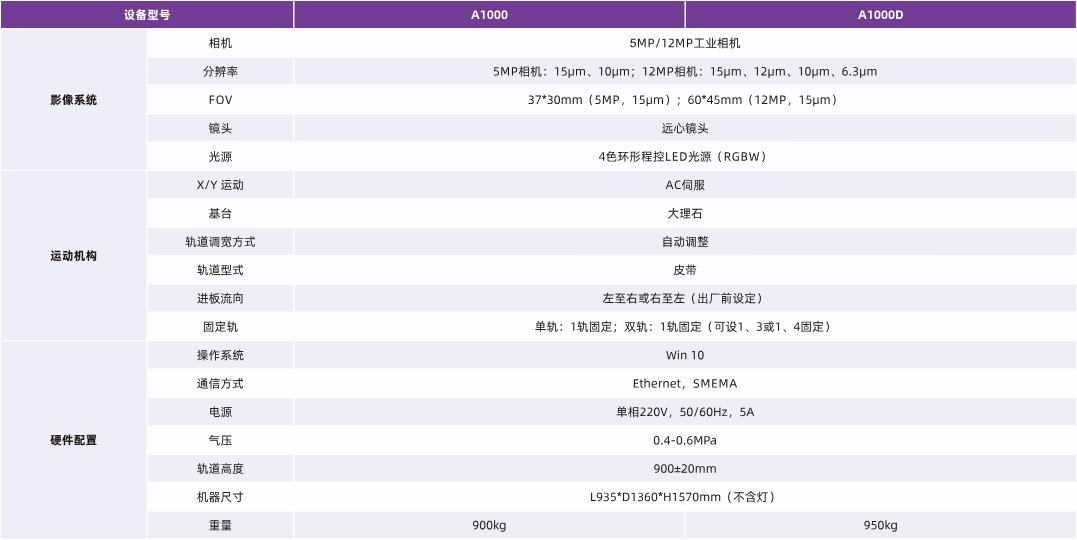Viewport: 1077px width, 540px height.
Task: Select the Ethernet, SMEMA cell
Action: coord(684,383)
